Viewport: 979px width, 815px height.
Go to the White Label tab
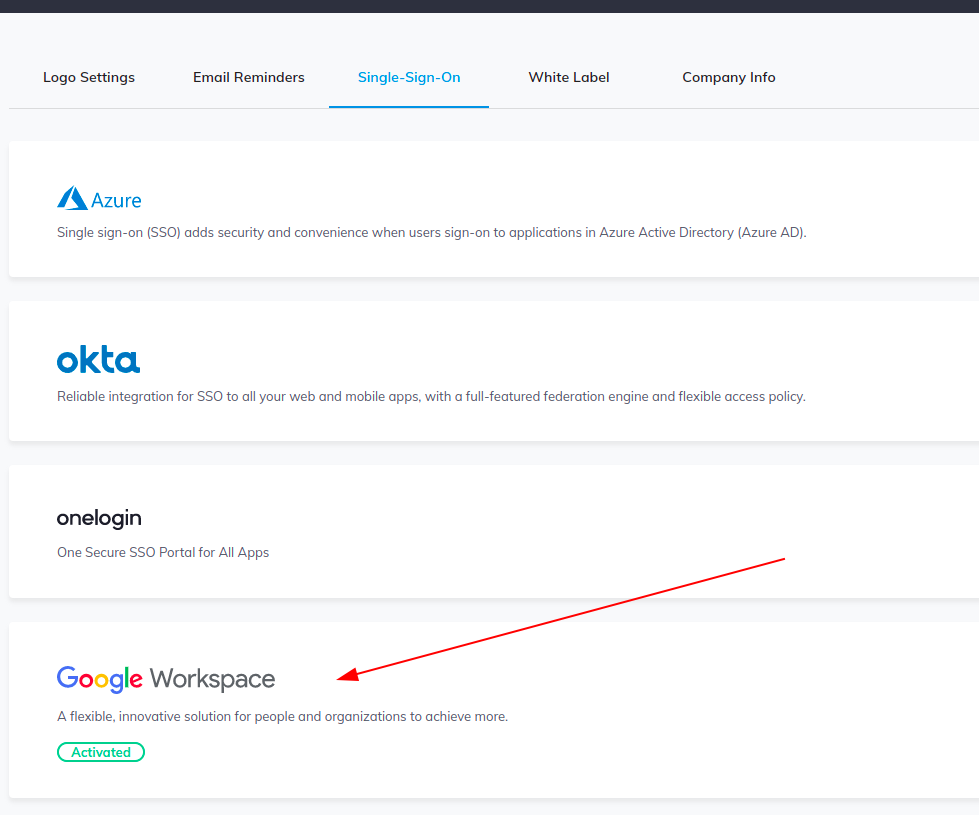pos(569,77)
